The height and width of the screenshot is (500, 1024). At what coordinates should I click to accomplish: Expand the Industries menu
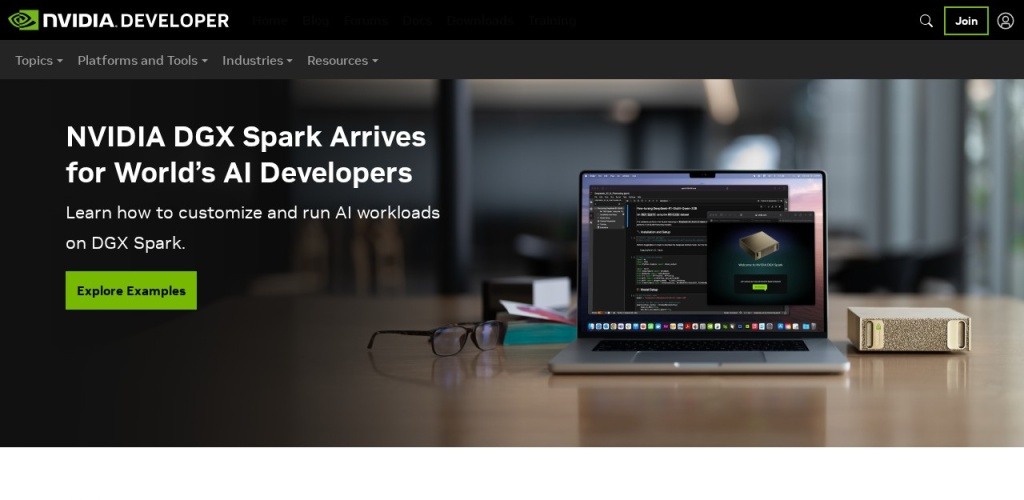tap(257, 60)
